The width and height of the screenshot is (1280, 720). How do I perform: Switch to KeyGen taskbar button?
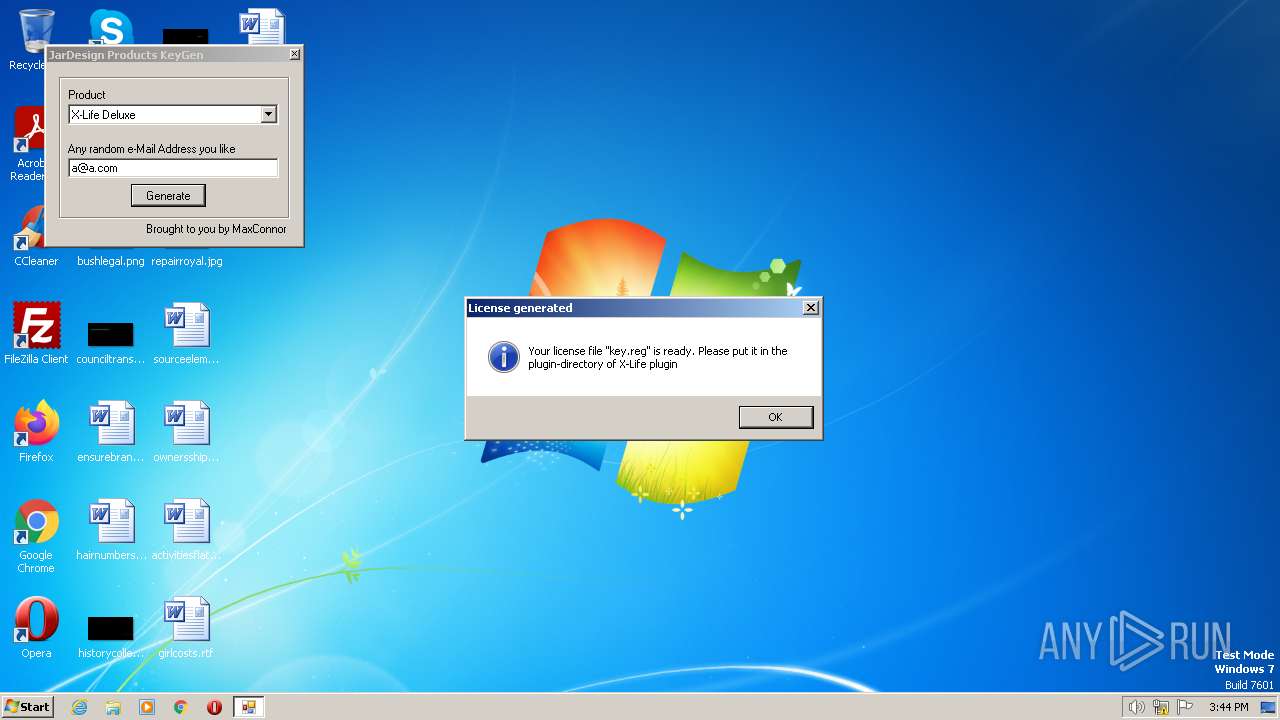[x=248, y=707]
